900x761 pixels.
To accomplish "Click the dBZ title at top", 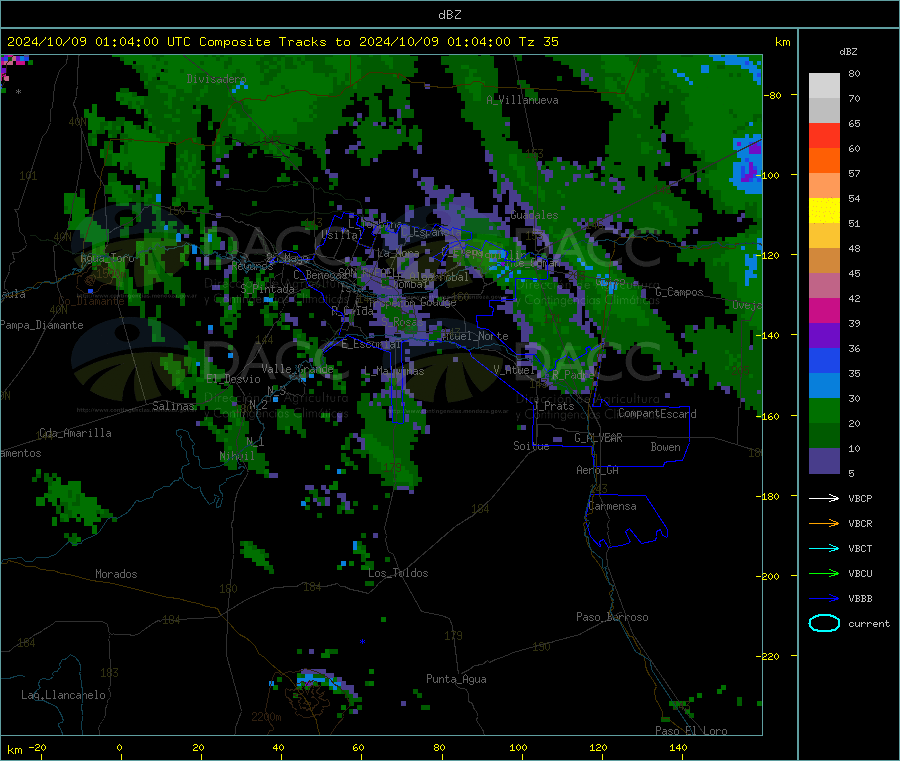I will 449,15.
